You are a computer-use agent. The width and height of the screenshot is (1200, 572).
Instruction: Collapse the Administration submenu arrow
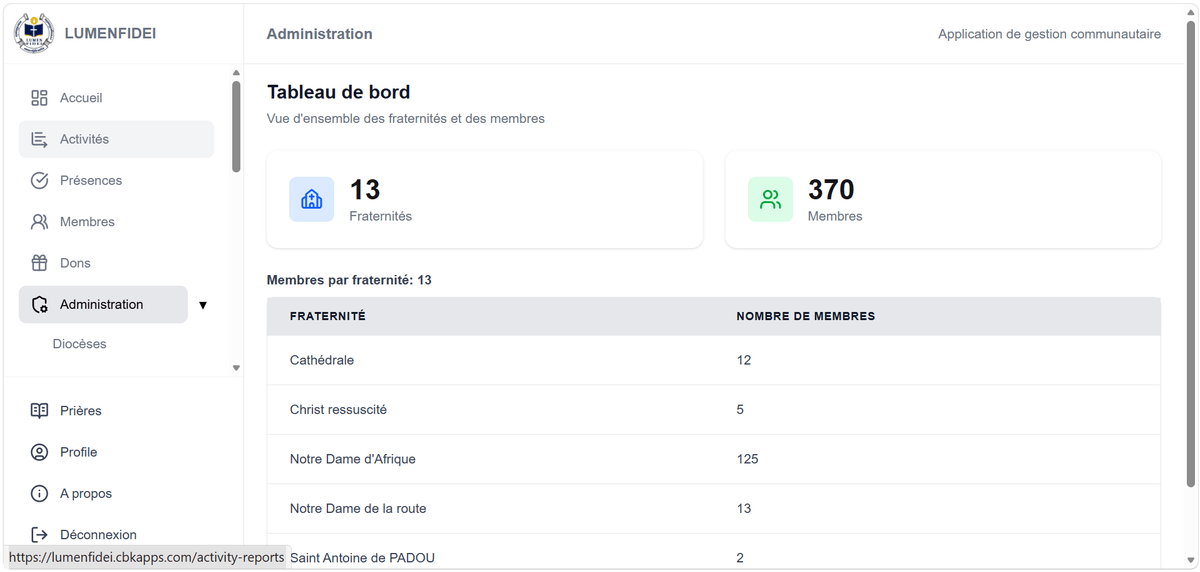pyautogui.click(x=203, y=305)
